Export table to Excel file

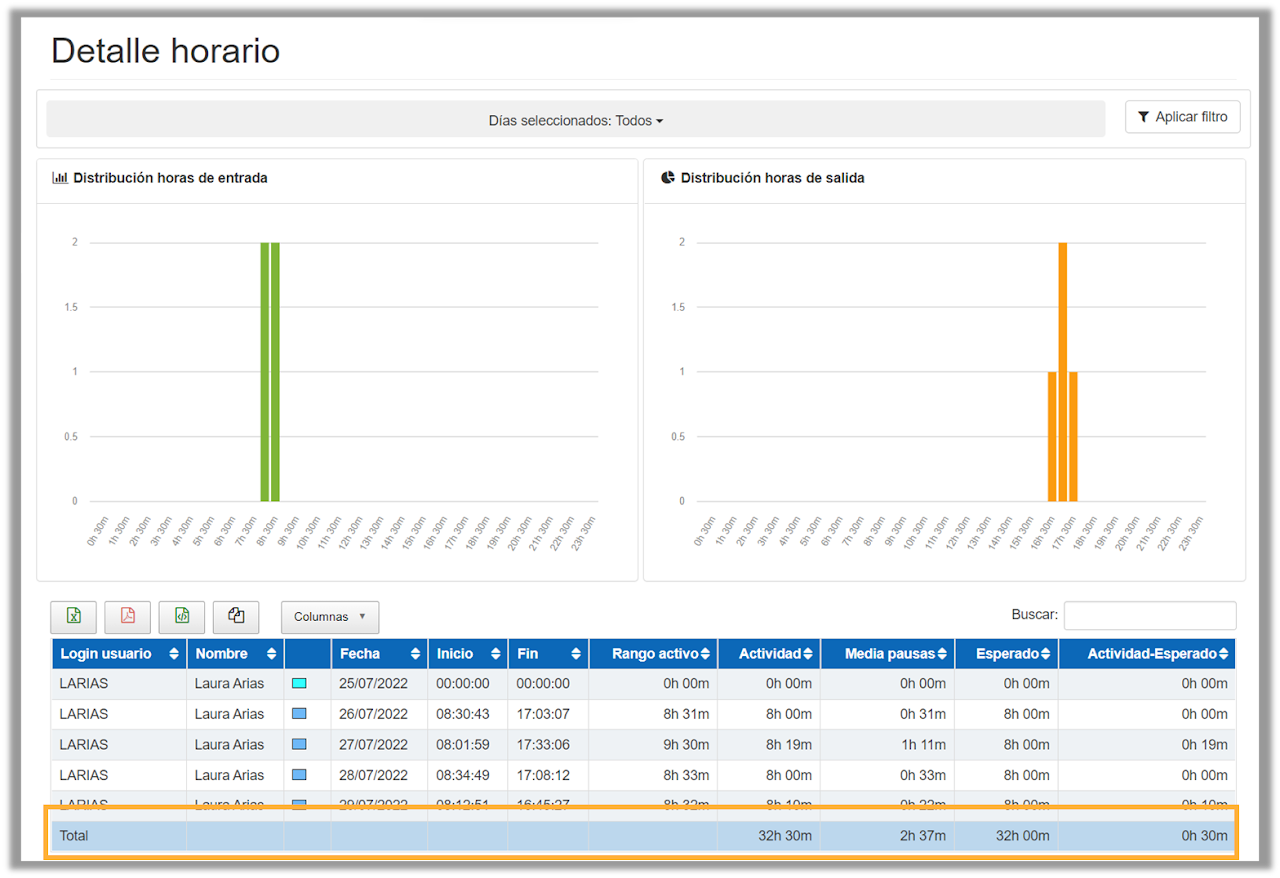coord(74,617)
